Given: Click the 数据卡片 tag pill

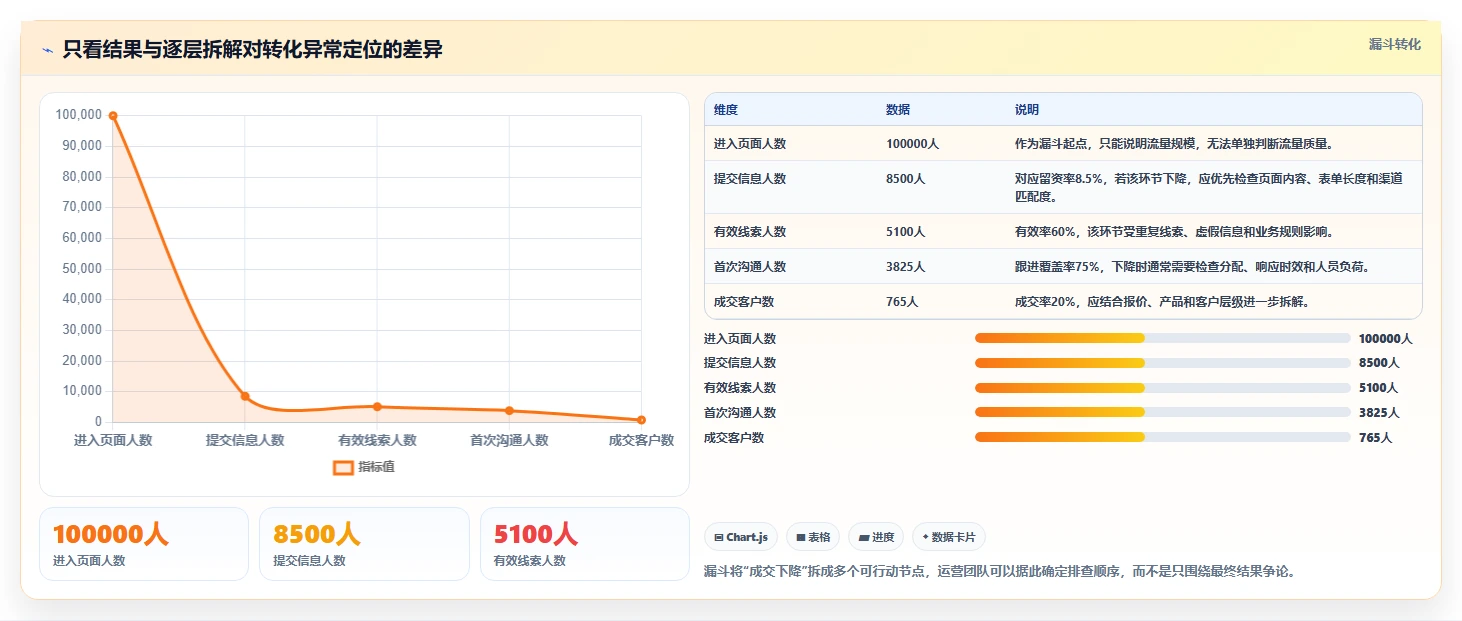Looking at the screenshot, I should 949,537.
